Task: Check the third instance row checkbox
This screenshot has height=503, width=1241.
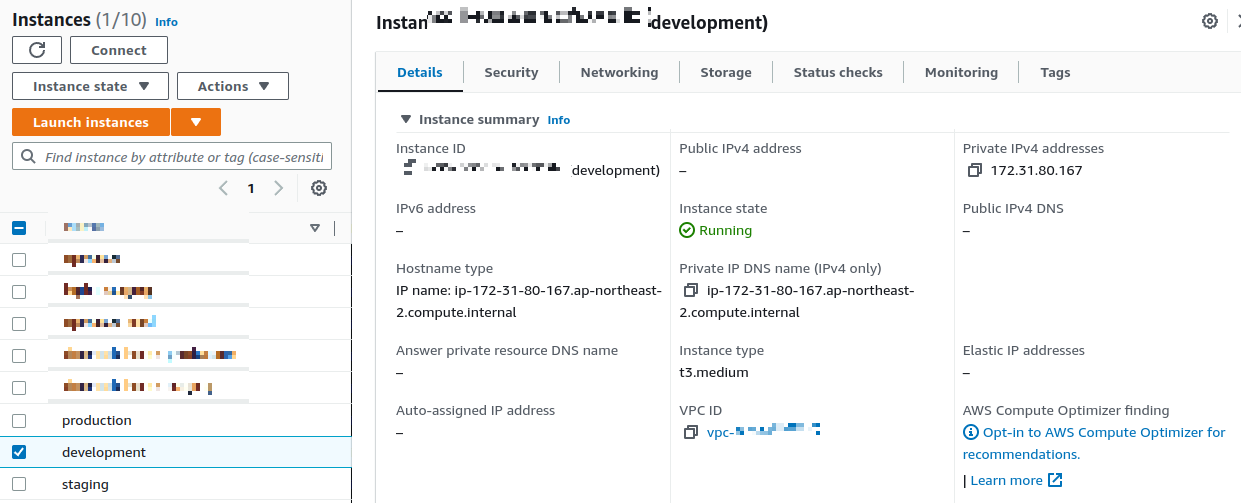Action: tap(19, 324)
